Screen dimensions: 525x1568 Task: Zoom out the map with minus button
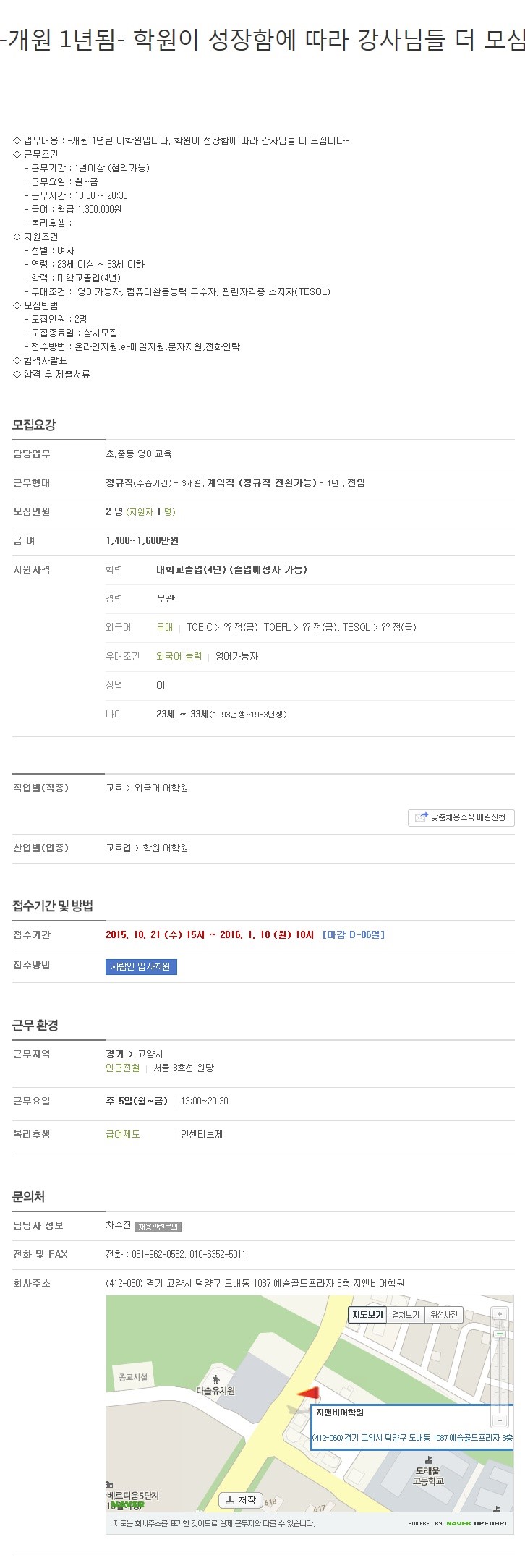pos(500,1420)
